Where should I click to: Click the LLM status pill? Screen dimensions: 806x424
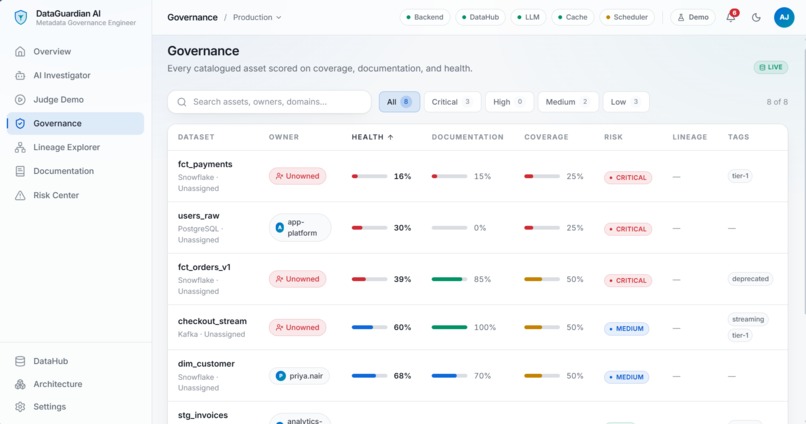pyautogui.click(x=528, y=17)
